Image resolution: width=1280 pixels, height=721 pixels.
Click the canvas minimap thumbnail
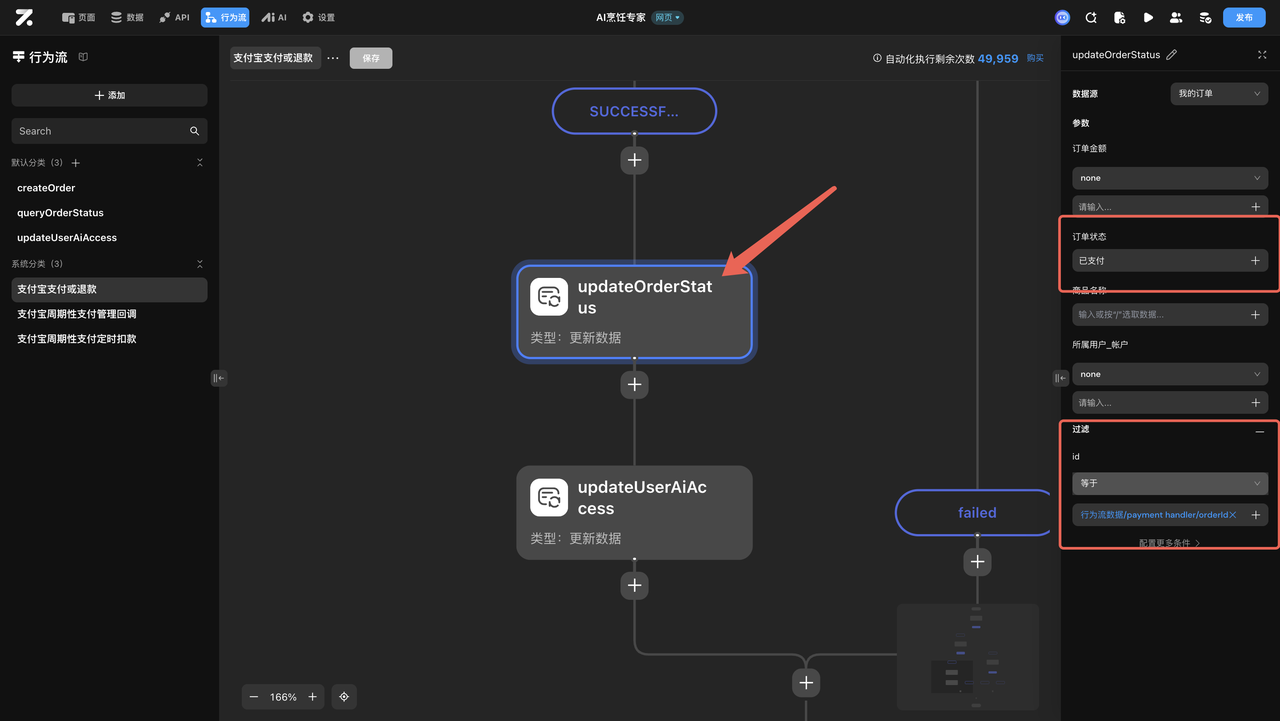pyautogui.click(x=967, y=656)
